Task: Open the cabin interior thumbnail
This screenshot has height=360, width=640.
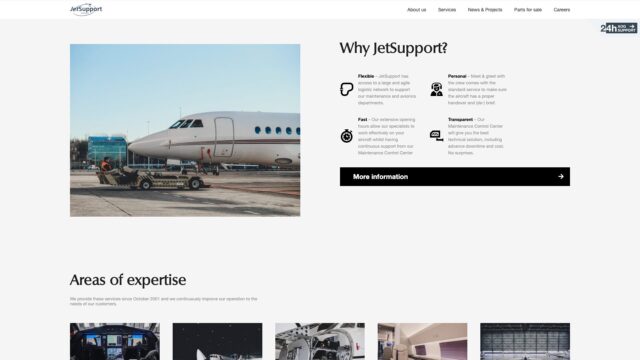Action: tap(422, 342)
